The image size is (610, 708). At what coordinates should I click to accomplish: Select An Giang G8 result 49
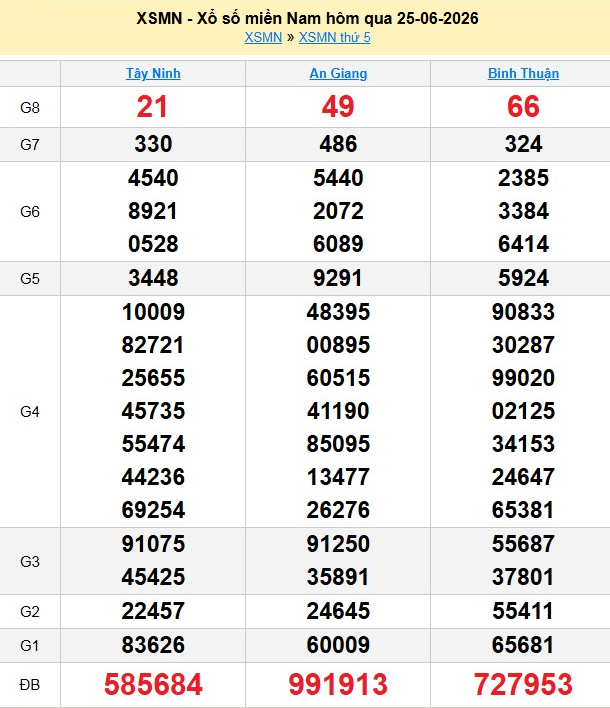pyautogui.click(x=338, y=107)
